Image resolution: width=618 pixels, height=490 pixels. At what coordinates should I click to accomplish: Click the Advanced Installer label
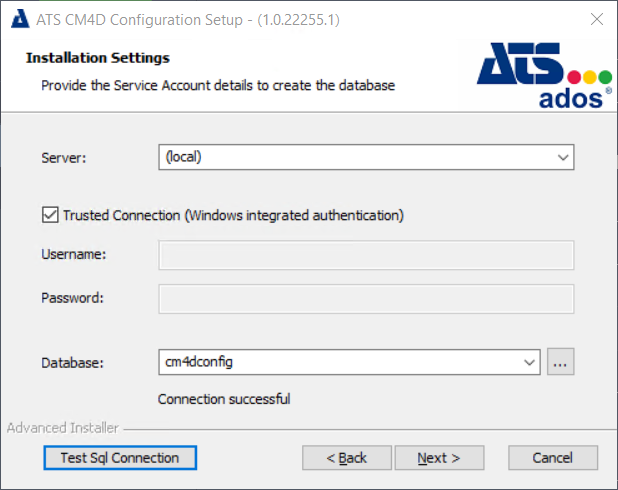63,428
